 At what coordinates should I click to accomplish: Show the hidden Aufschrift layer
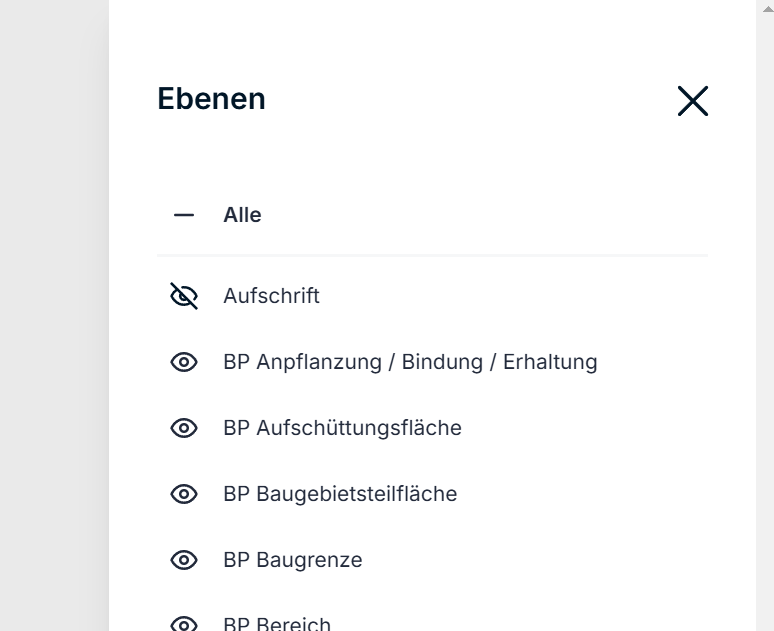(x=184, y=296)
